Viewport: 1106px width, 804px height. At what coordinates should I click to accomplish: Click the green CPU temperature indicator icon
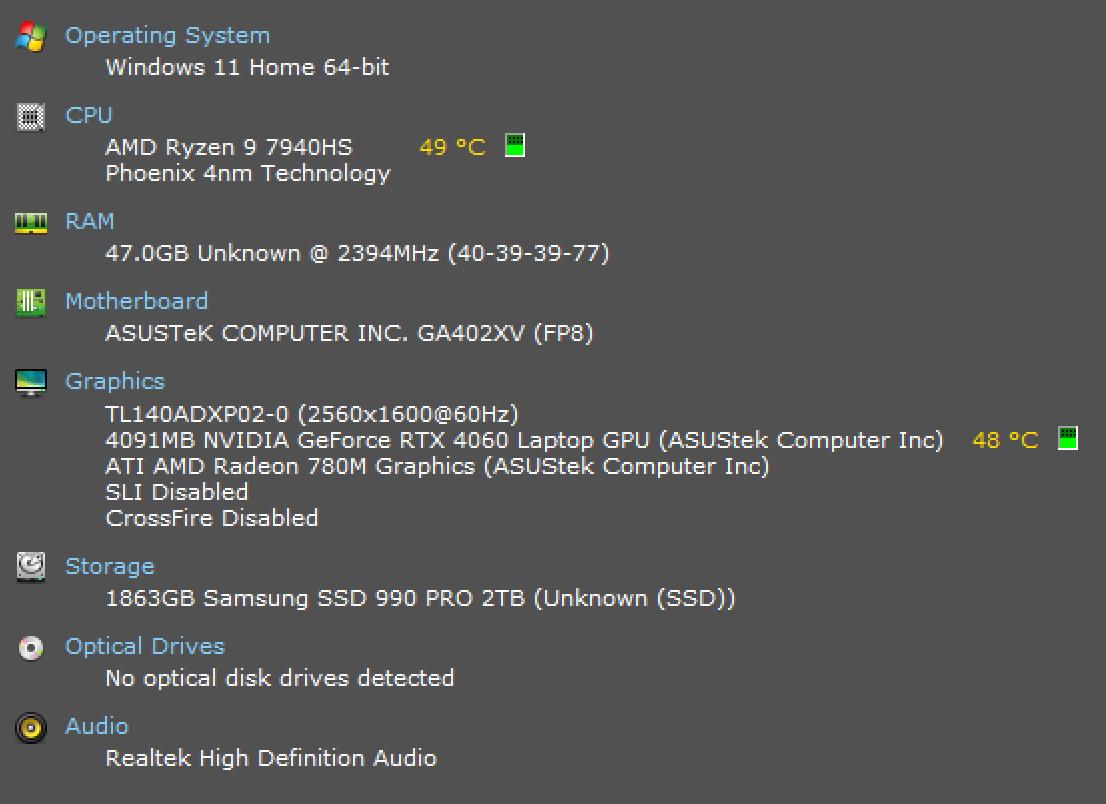click(515, 146)
